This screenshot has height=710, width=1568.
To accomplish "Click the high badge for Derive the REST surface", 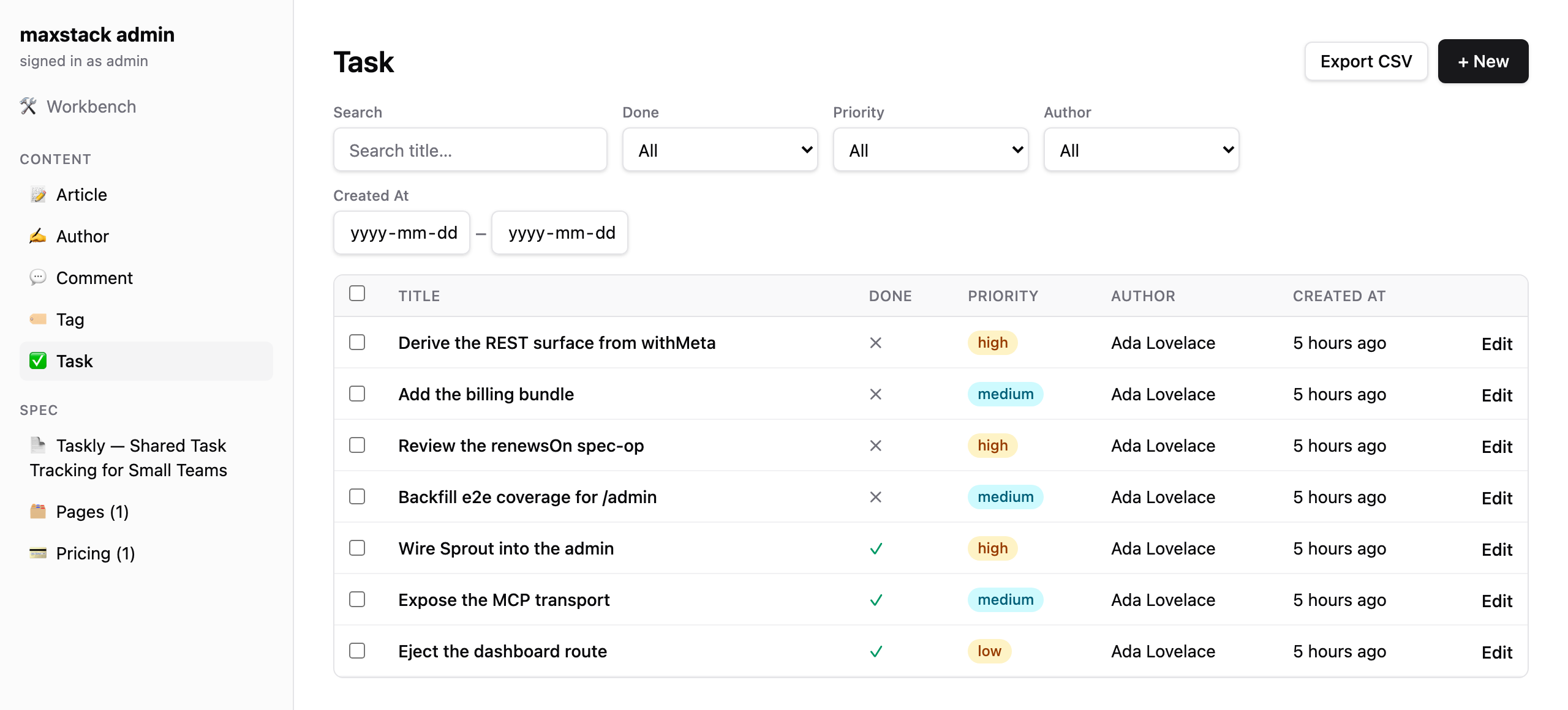I will 992,343.
